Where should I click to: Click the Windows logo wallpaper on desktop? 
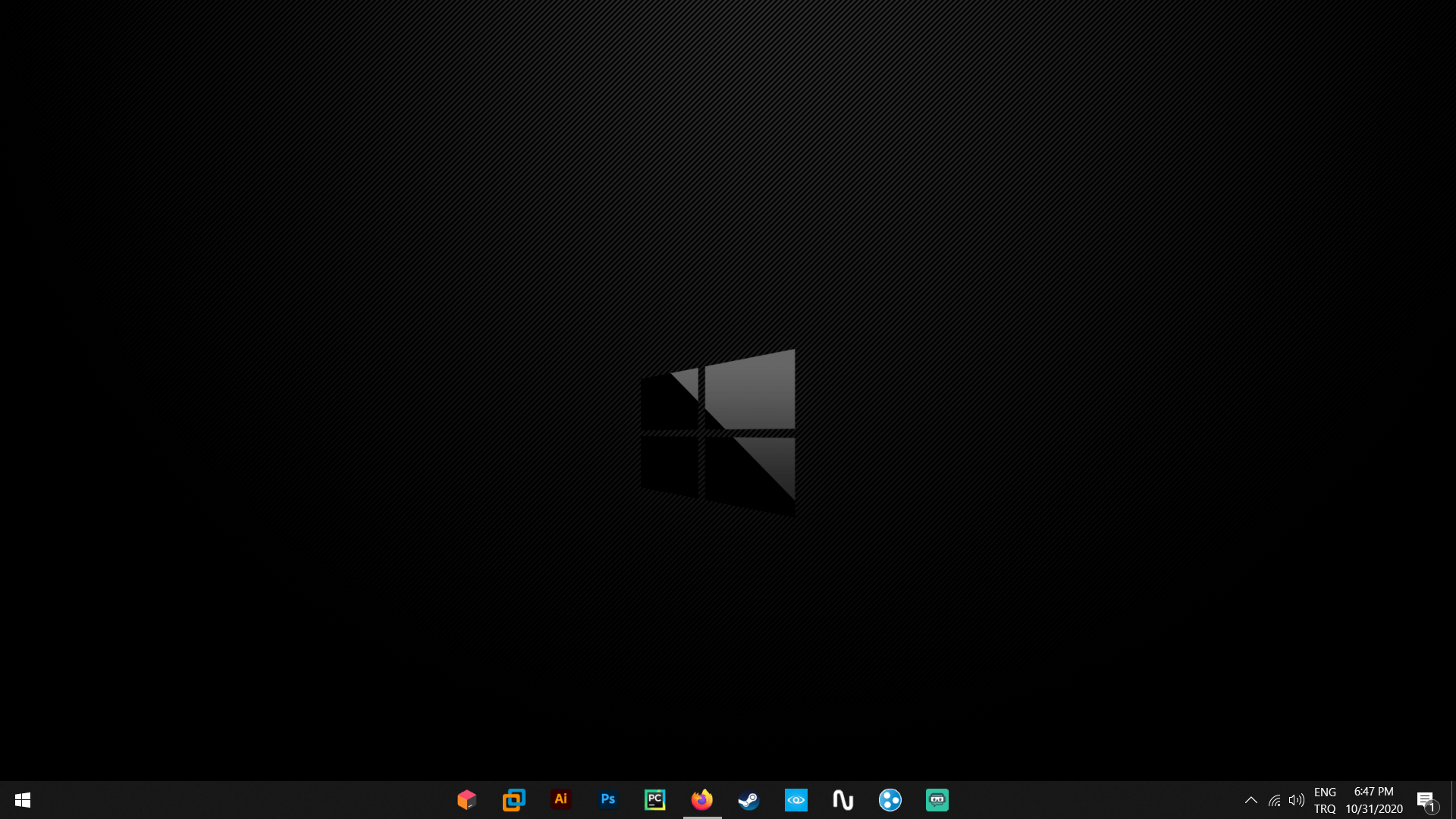click(718, 432)
